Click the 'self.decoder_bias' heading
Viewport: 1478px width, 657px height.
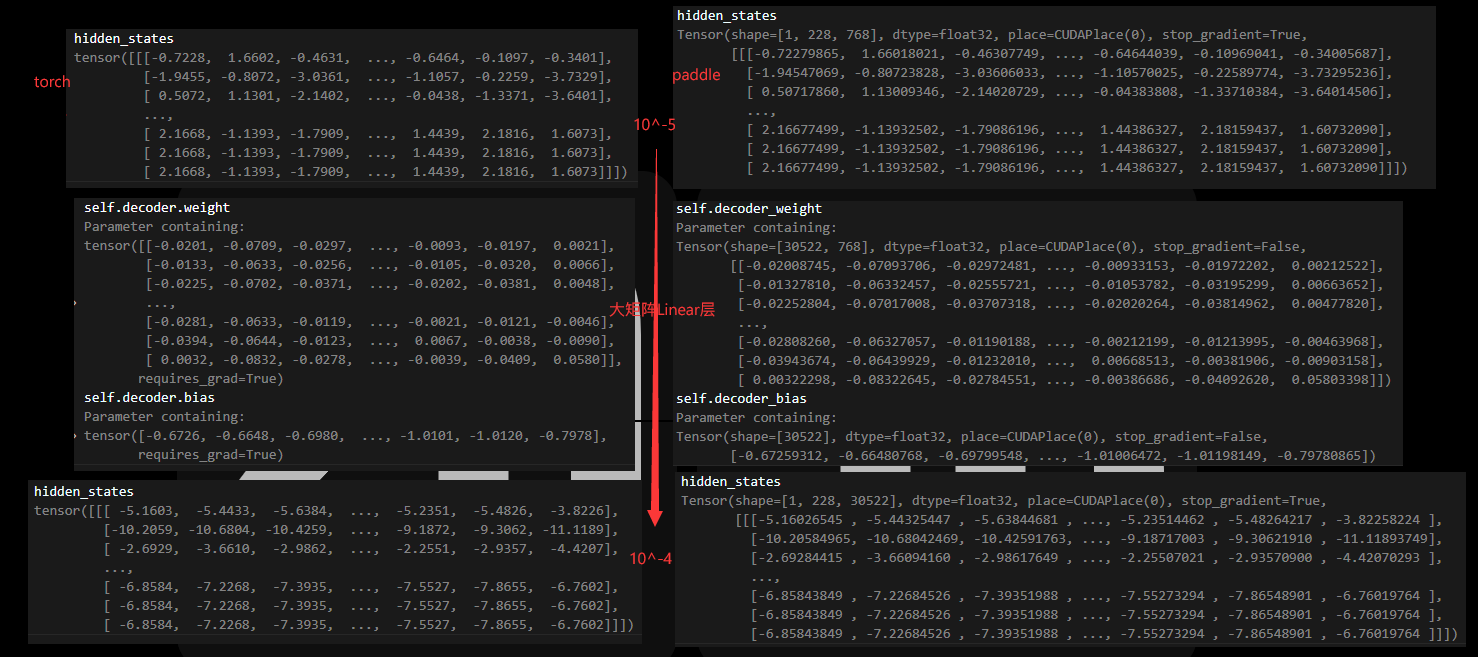pyautogui.click(x=741, y=399)
